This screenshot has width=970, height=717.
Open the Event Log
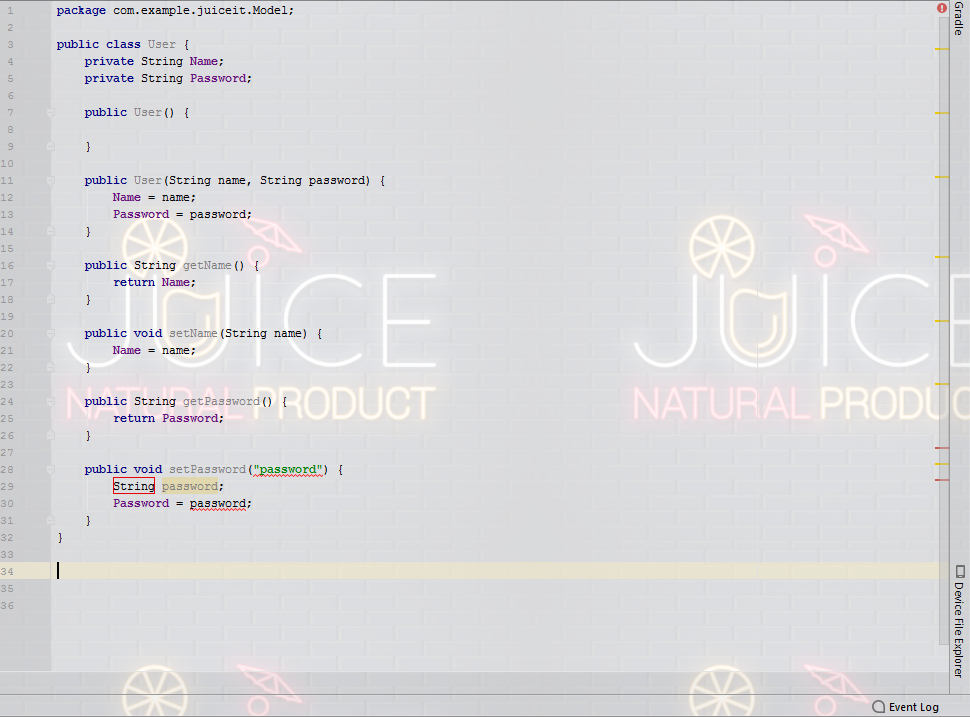(906, 707)
